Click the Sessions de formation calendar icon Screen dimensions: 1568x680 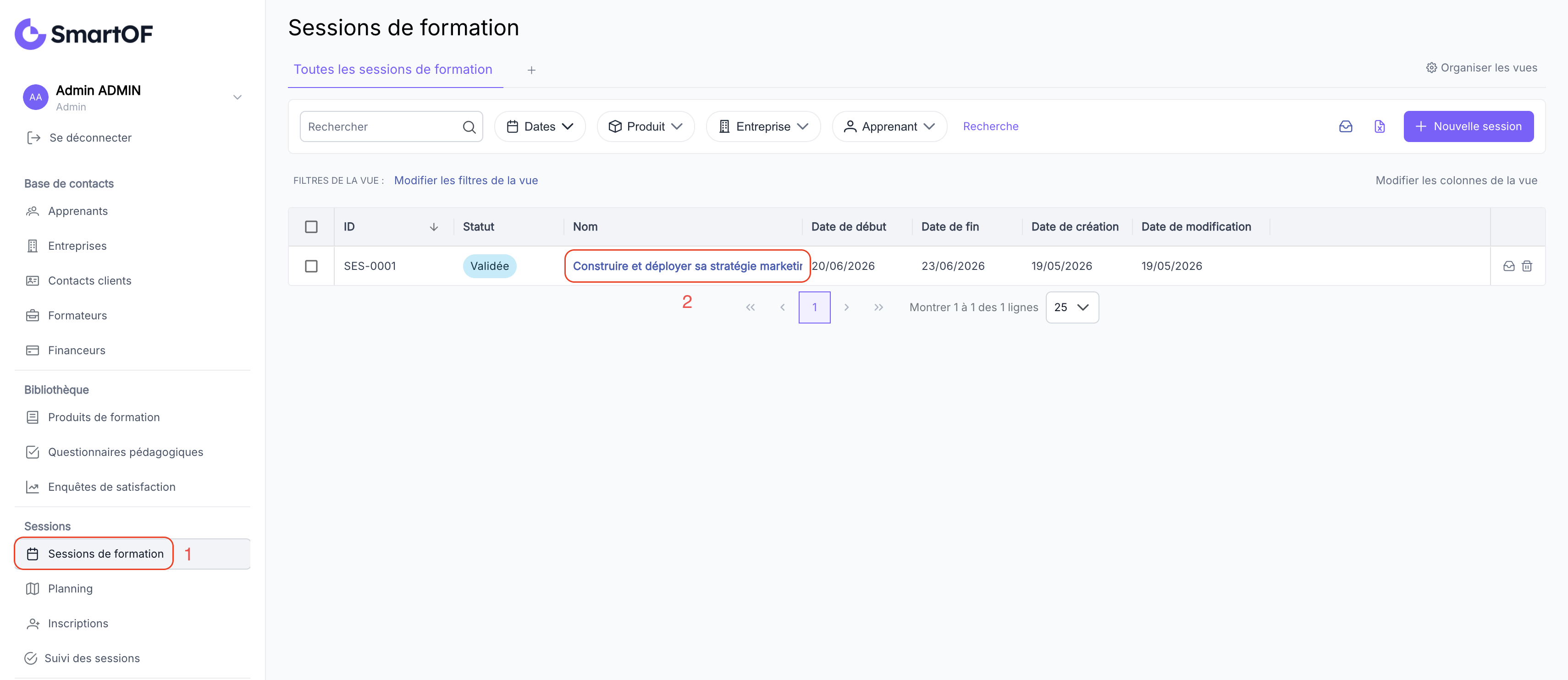[33, 554]
